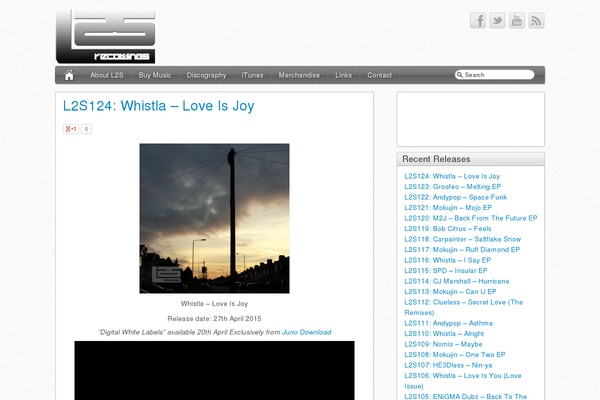
Task: Open L2S105: ENiGMA Dubz – Back To The
Action: (466, 397)
